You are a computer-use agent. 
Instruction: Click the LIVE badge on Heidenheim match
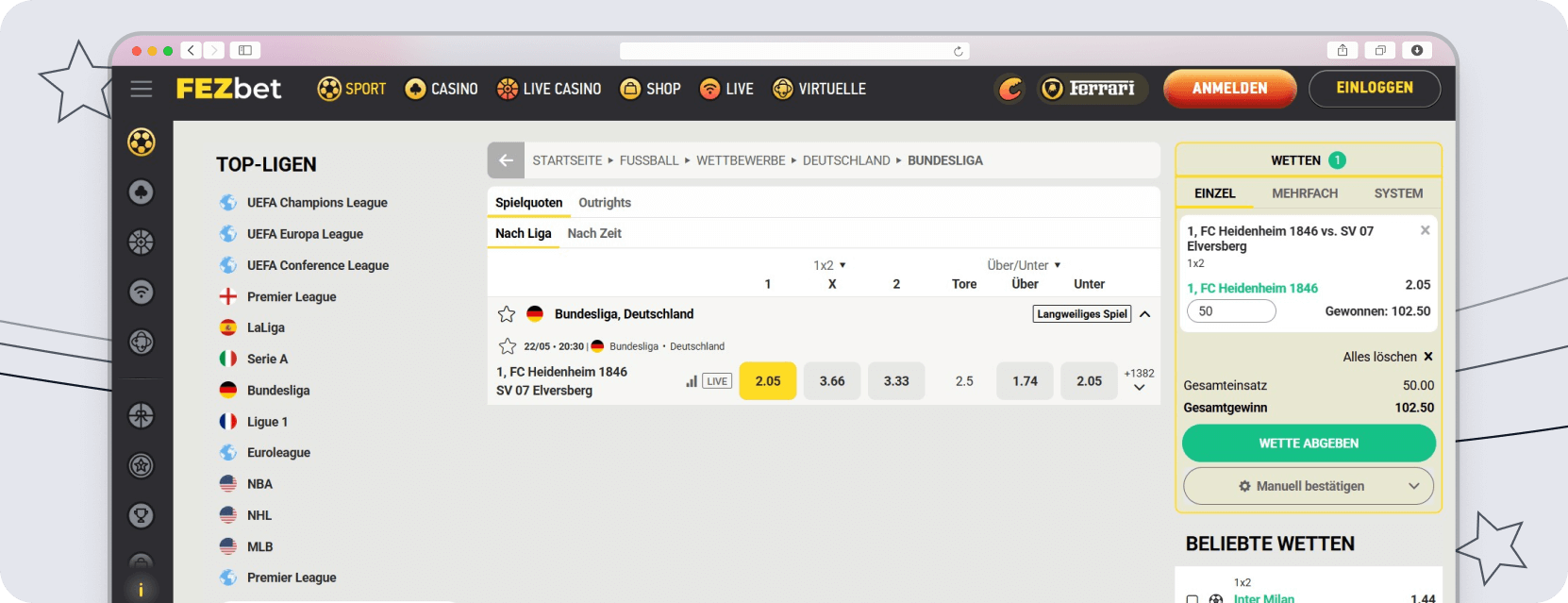pos(717,381)
